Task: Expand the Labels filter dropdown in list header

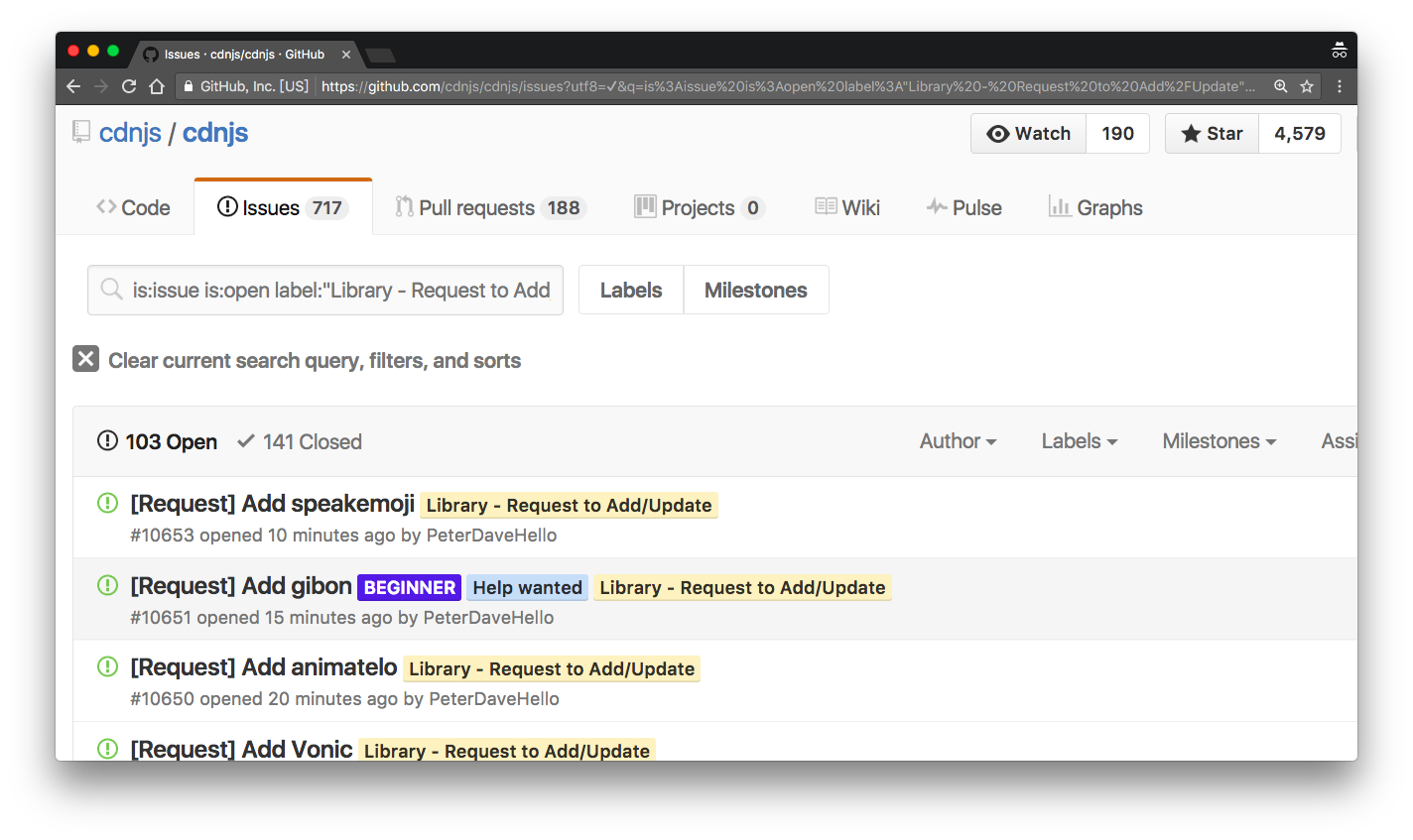Action: [1080, 441]
